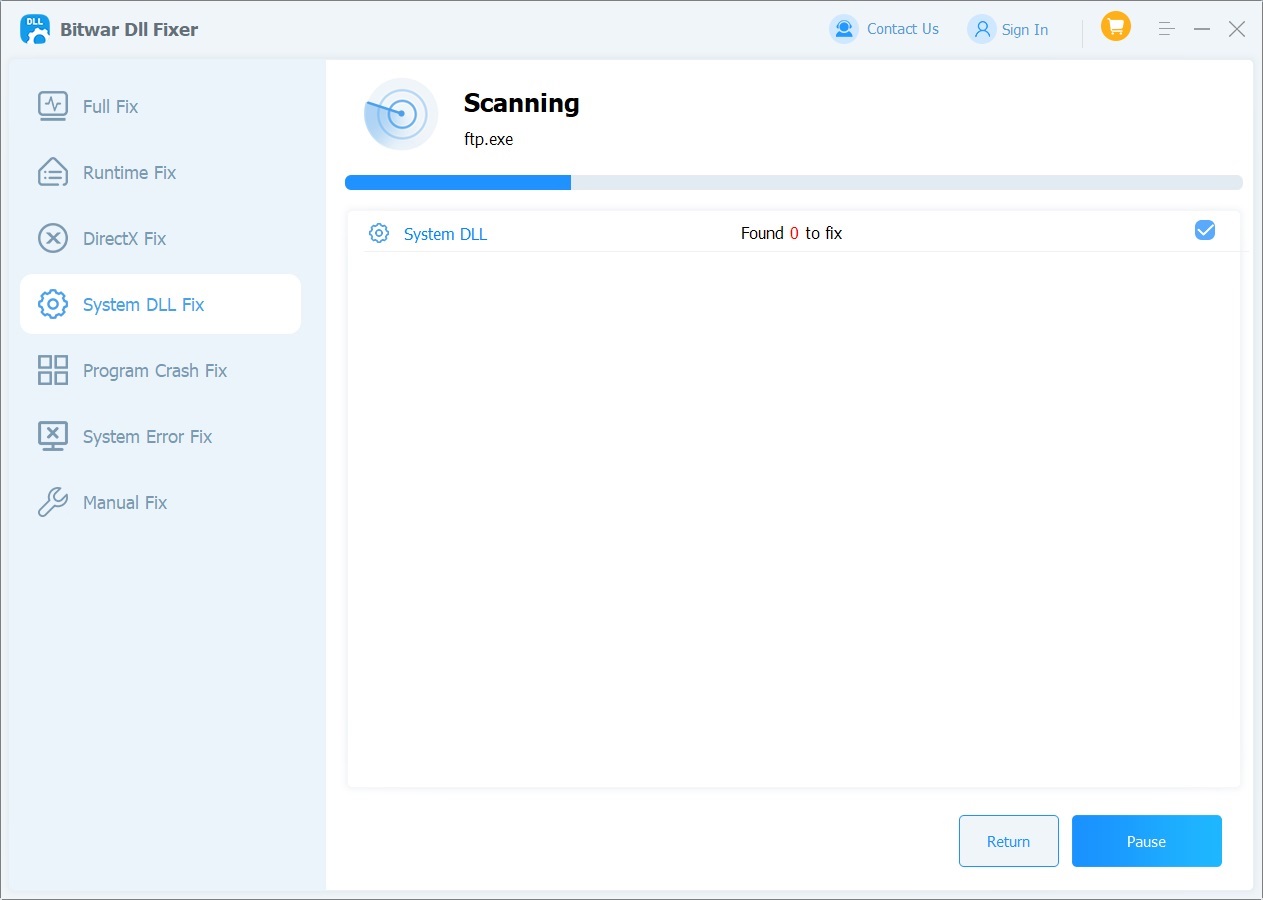Click the DirectX Fix X icon
Image resolution: width=1263 pixels, height=900 pixels.
[52, 238]
